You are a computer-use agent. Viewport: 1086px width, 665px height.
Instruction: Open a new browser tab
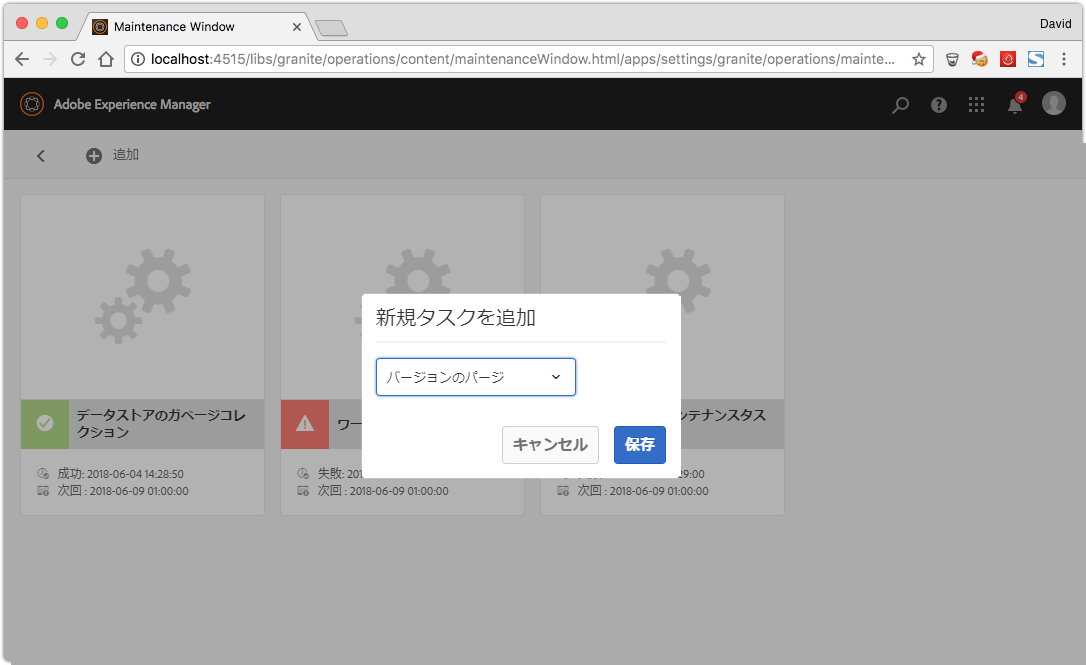coord(332,28)
